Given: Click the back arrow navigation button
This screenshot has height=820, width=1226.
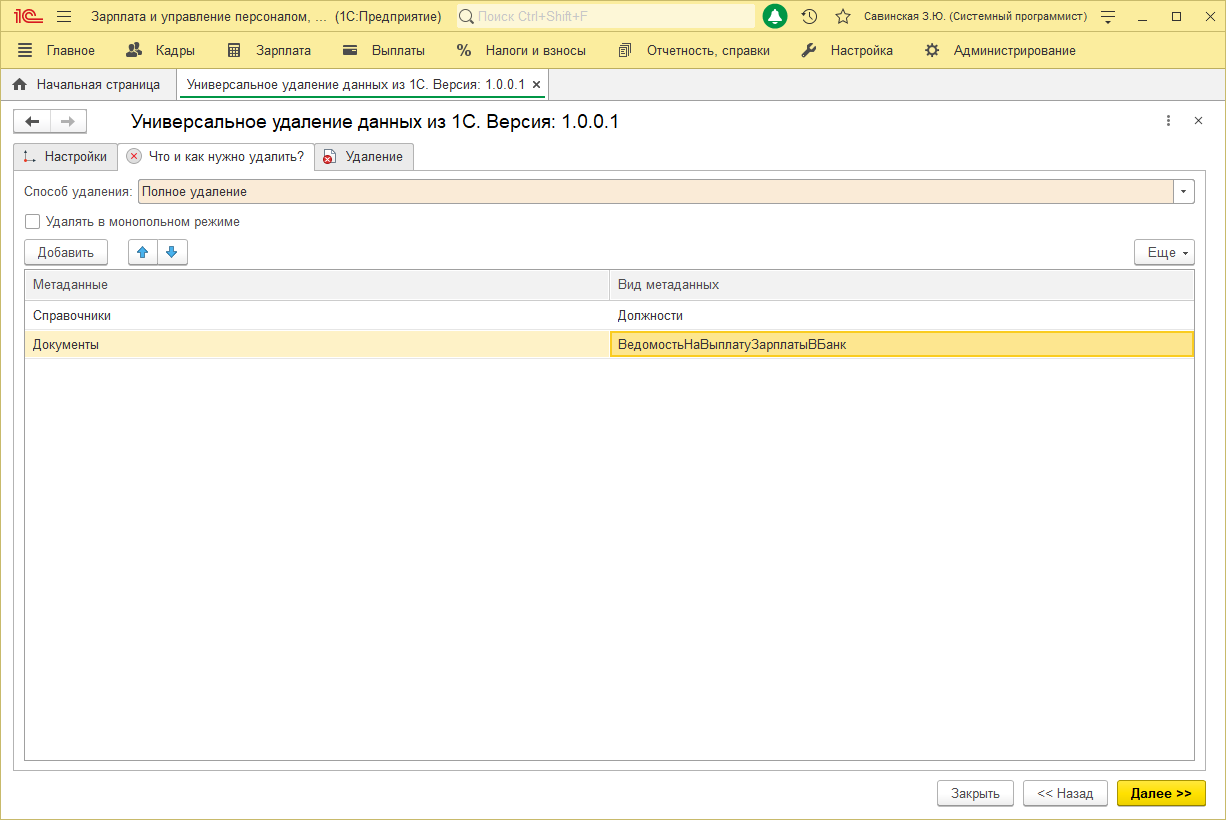Looking at the screenshot, I should click(x=32, y=122).
